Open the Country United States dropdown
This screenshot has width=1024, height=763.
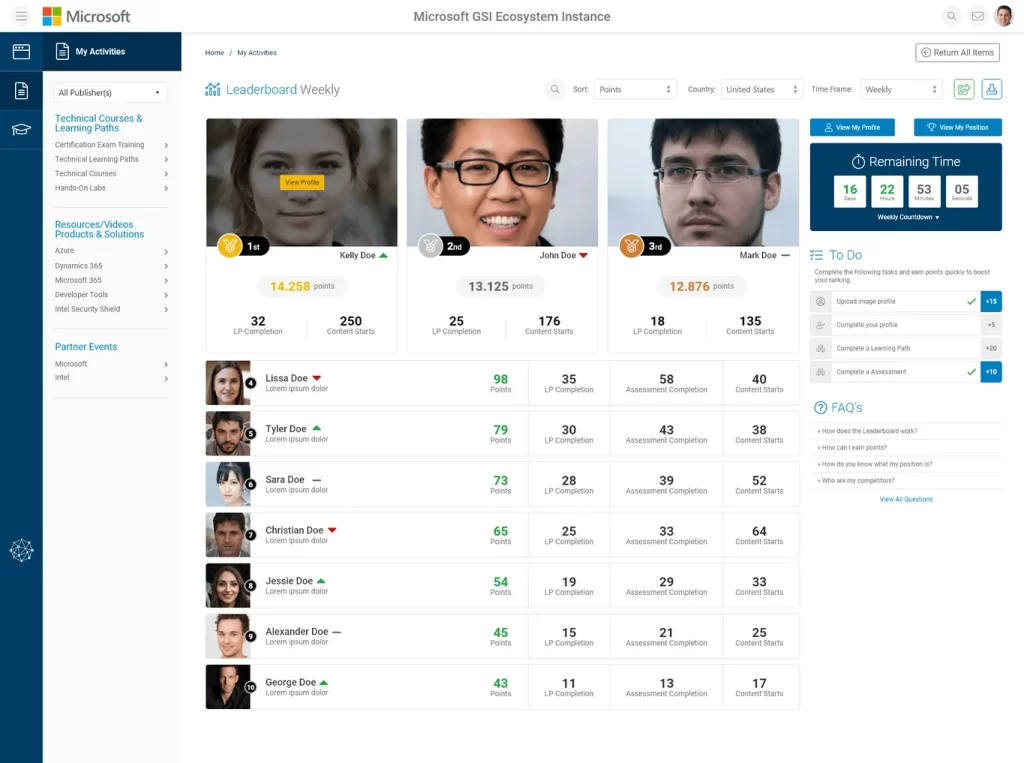tap(762, 89)
